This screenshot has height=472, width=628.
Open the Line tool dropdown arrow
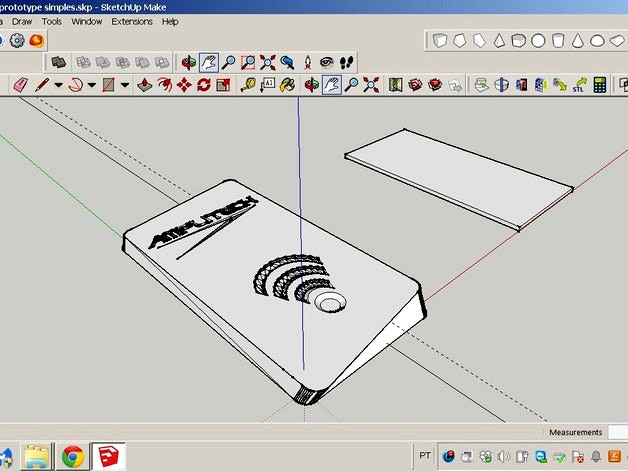(x=58, y=85)
